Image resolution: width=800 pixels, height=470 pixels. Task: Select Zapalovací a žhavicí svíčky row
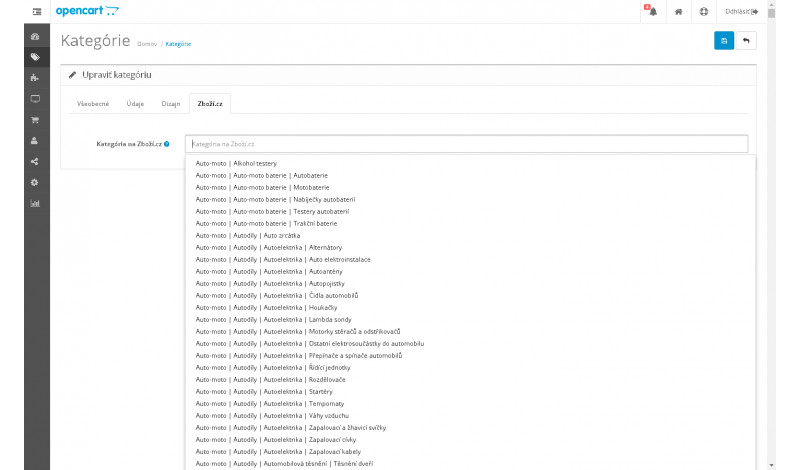click(x=470, y=428)
